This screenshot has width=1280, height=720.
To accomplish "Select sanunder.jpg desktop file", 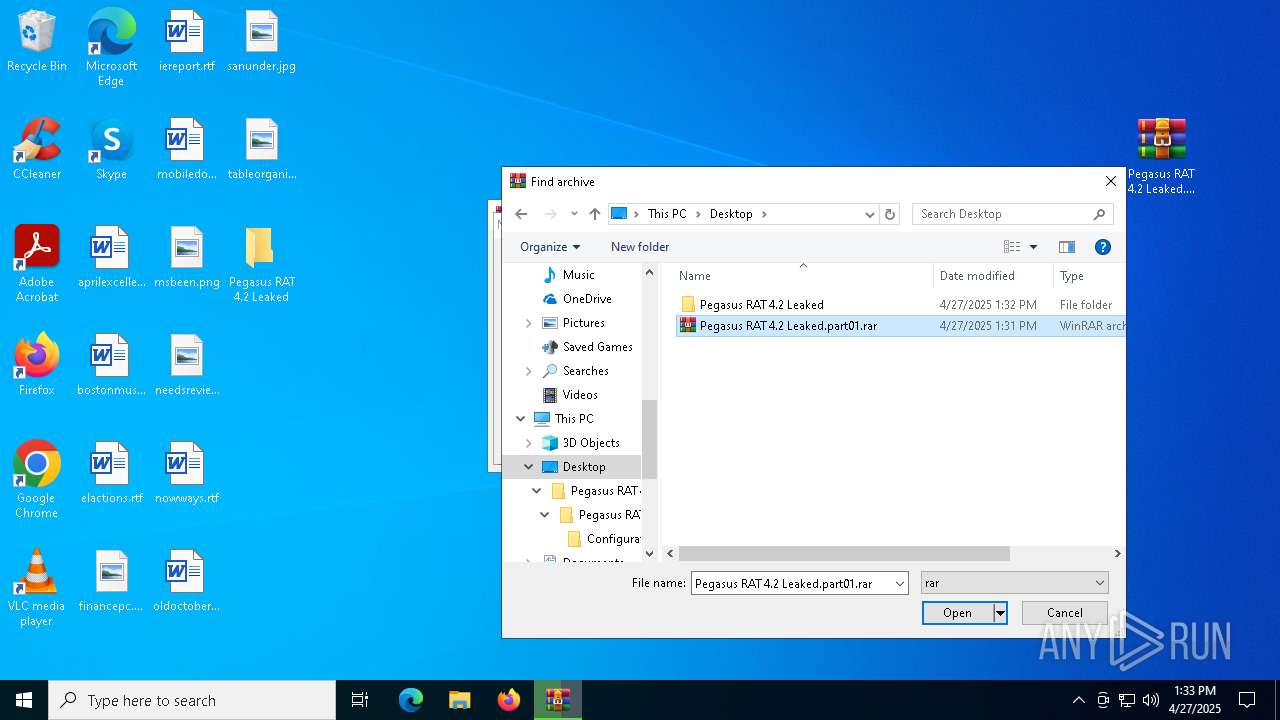I will (261, 42).
